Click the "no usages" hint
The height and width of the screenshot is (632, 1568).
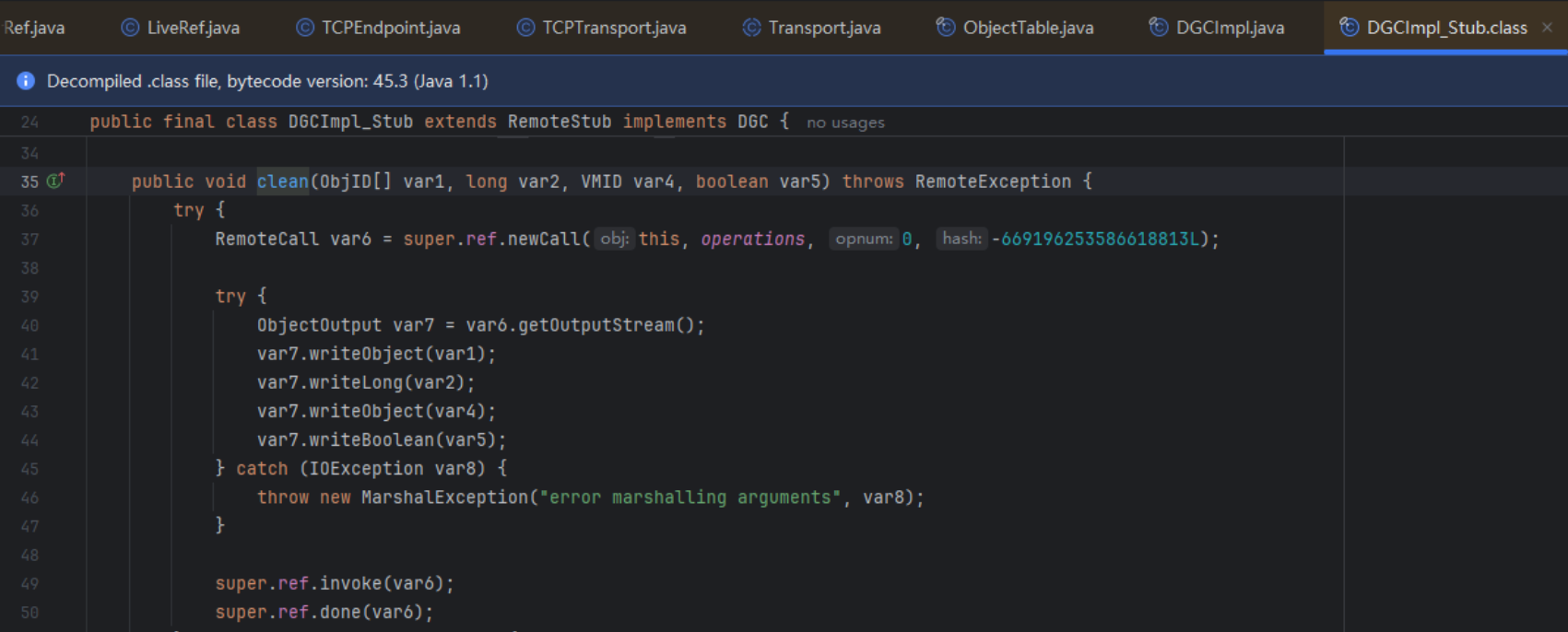845,123
